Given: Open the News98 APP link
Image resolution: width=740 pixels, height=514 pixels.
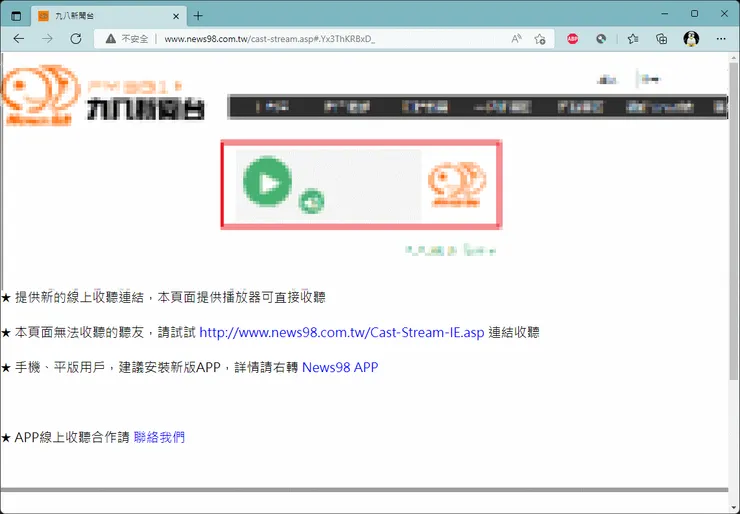Looking at the screenshot, I should point(340,367).
